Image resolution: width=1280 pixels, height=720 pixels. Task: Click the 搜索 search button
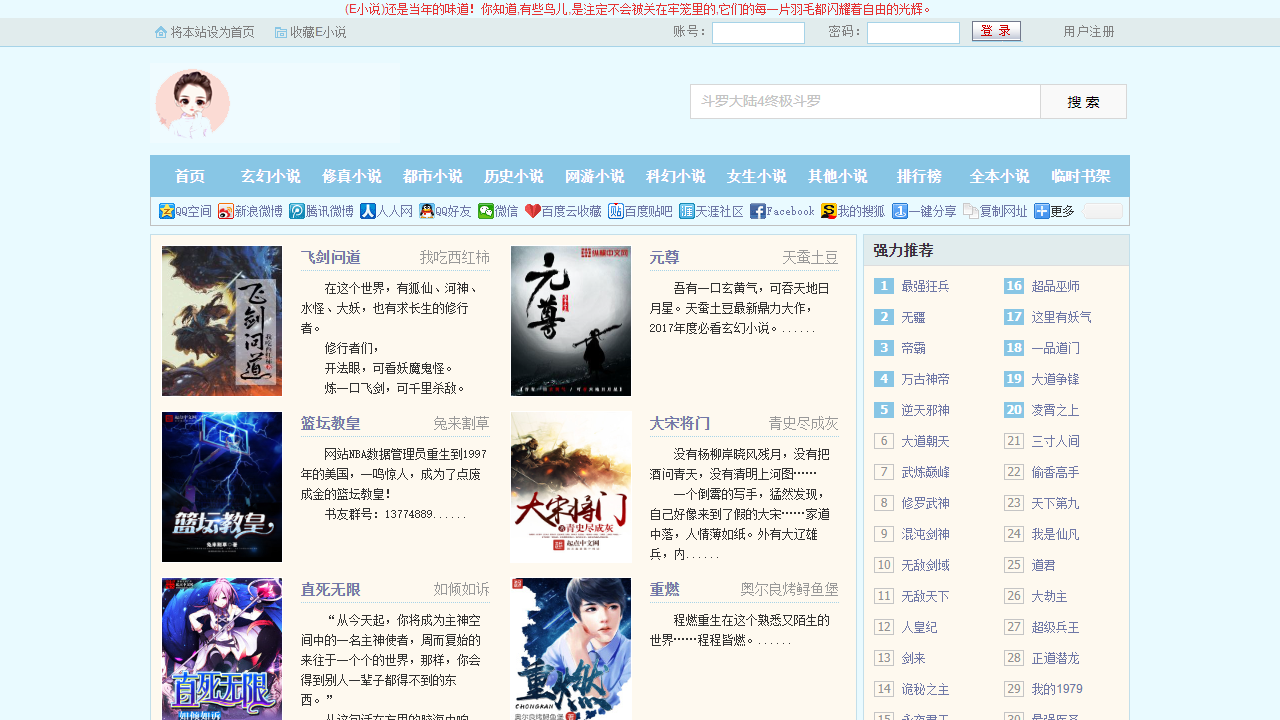click(1083, 102)
